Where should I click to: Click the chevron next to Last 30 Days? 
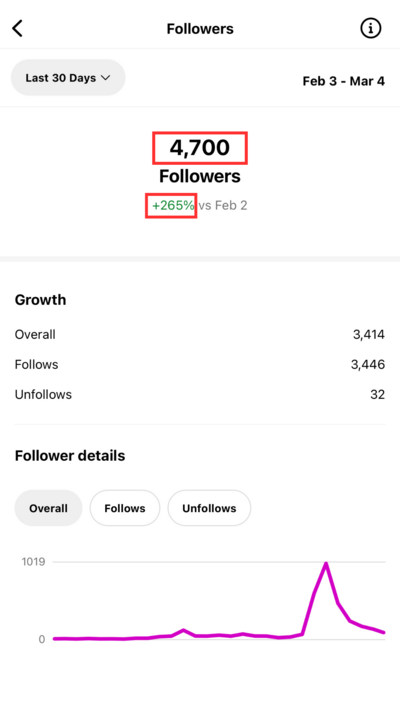(105, 78)
